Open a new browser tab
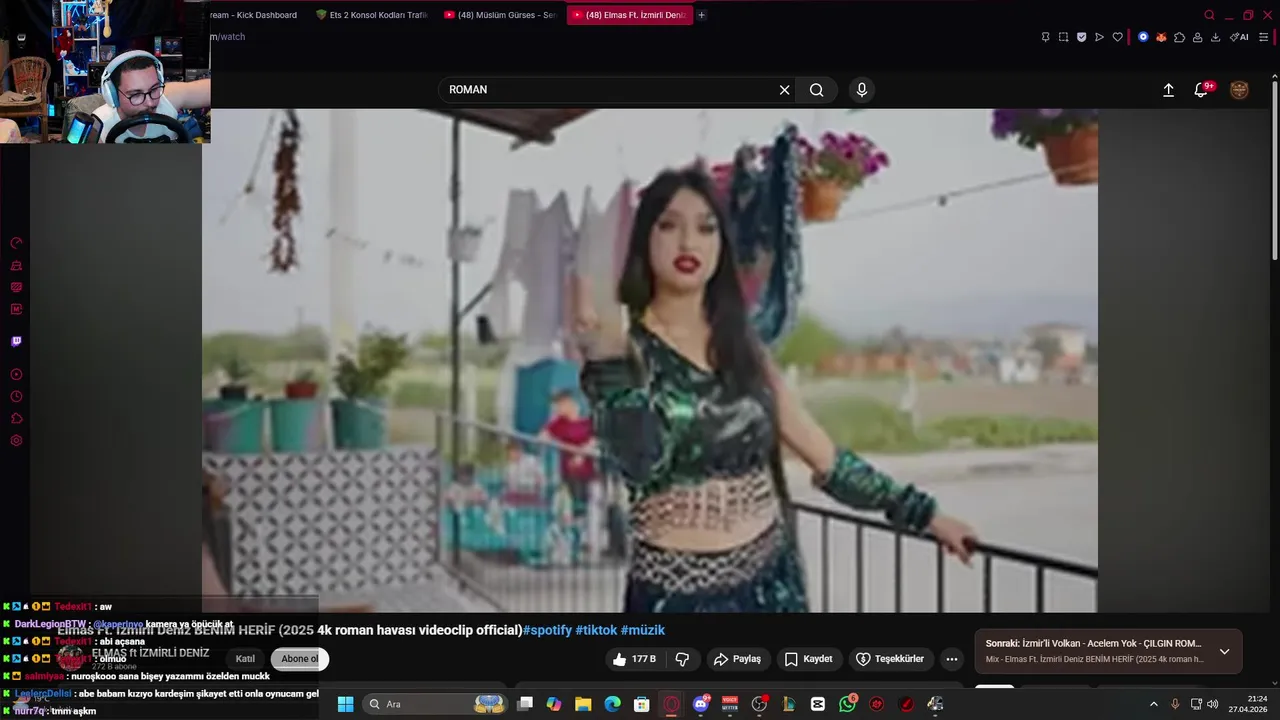 pos(701,15)
